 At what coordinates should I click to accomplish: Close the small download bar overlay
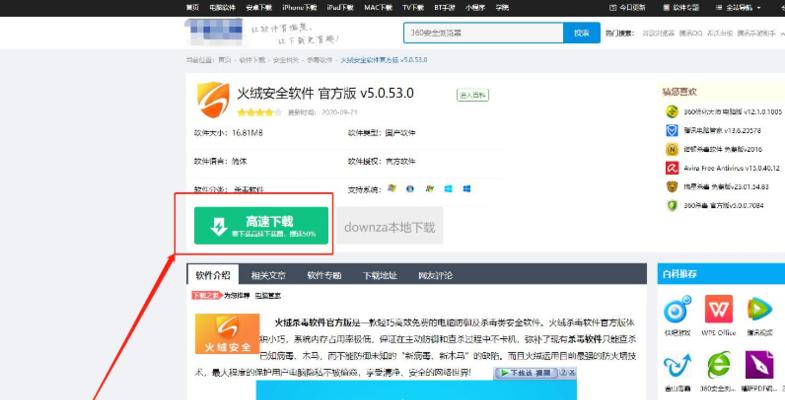coord(572,372)
